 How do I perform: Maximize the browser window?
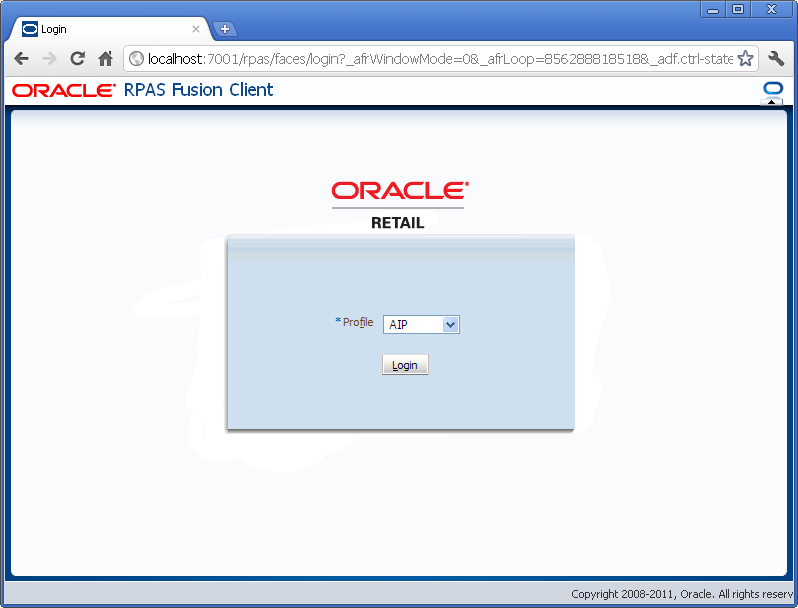pos(738,10)
